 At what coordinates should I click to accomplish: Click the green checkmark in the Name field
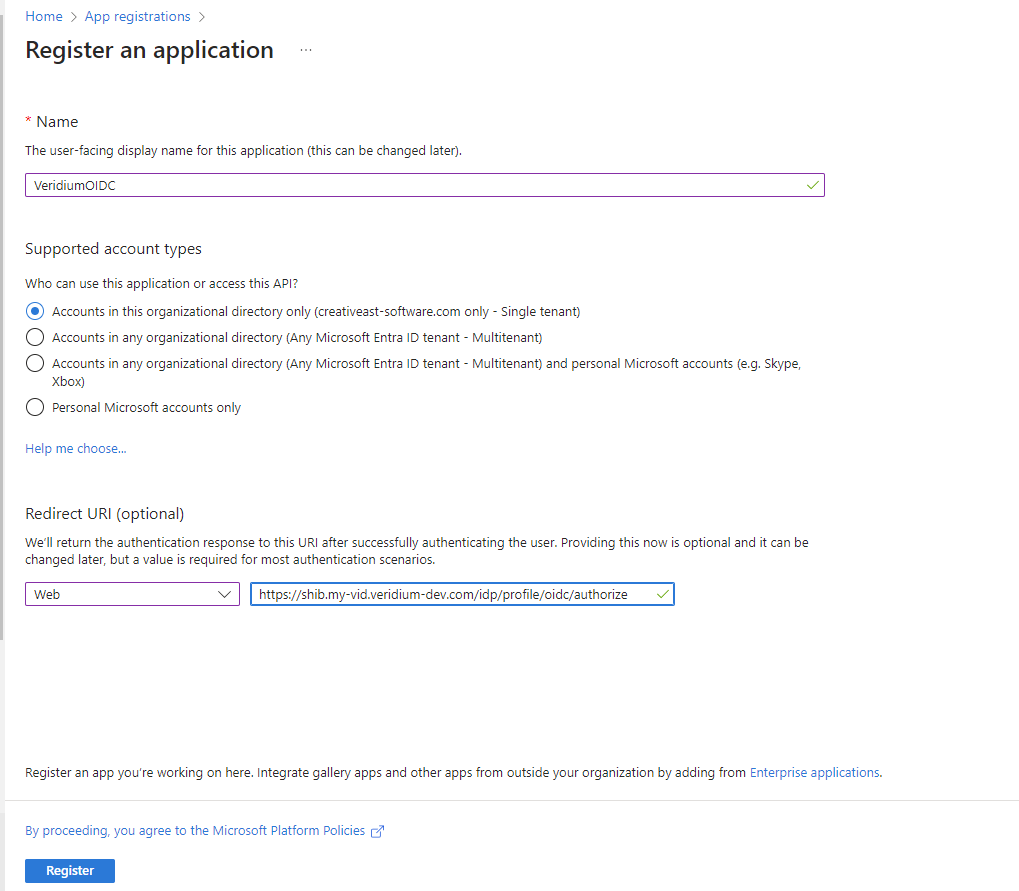tap(812, 185)
